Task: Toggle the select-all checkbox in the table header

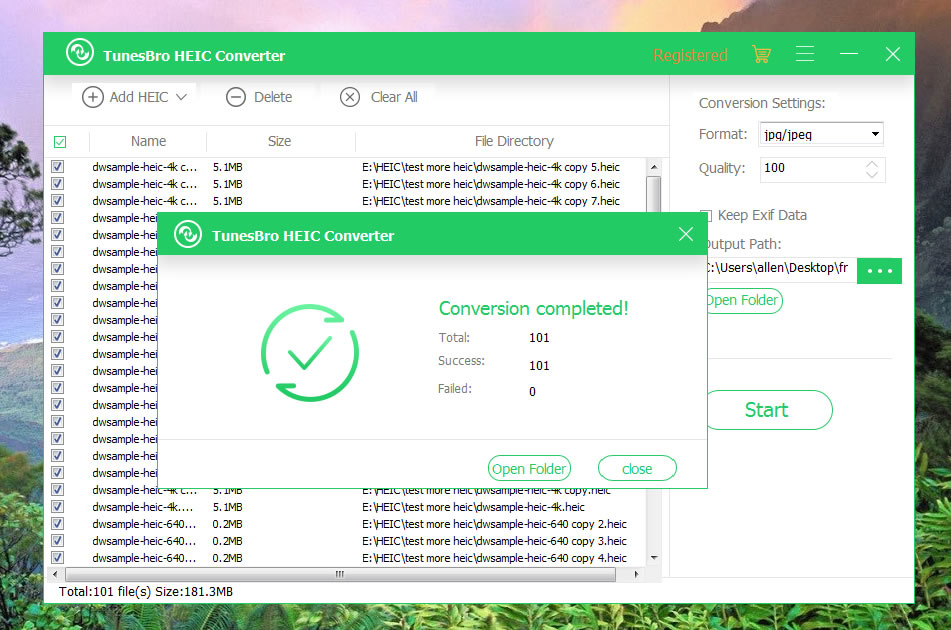Action: (60, 142)
